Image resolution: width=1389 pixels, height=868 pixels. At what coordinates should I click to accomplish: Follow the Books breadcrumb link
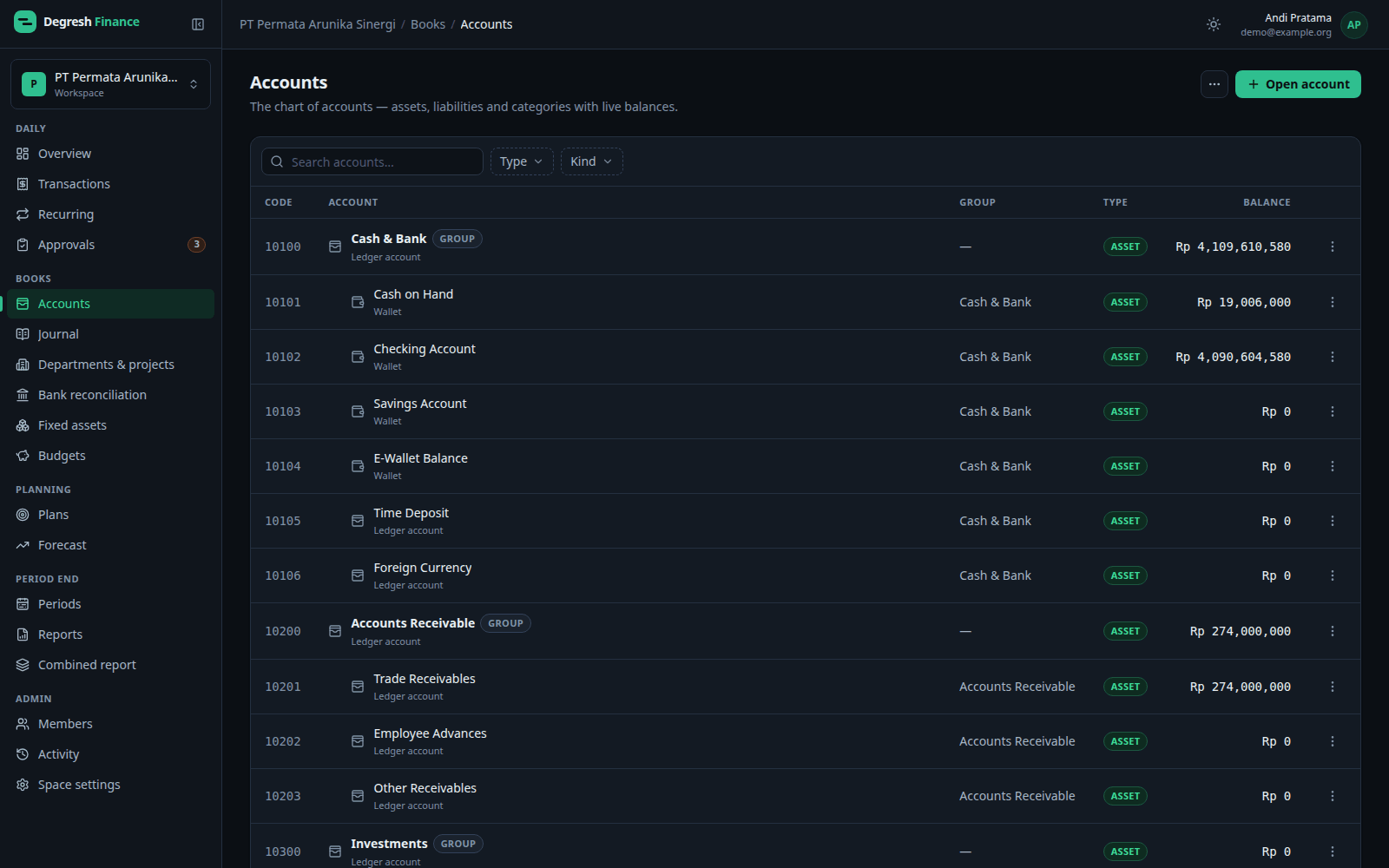click(x=428, y=24)
